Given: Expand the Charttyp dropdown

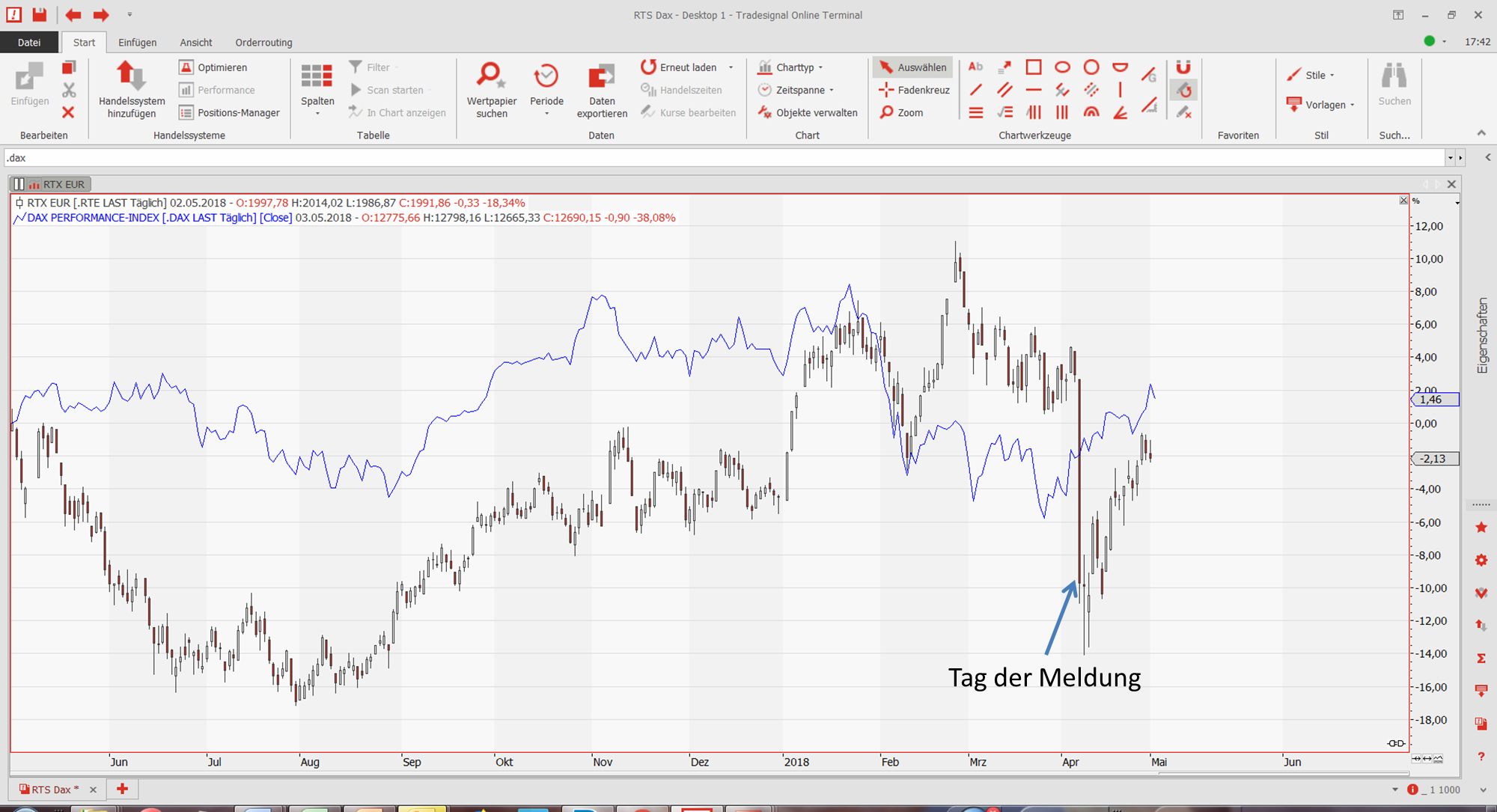Looking at the screenshot, I should (x=795, y=67).
